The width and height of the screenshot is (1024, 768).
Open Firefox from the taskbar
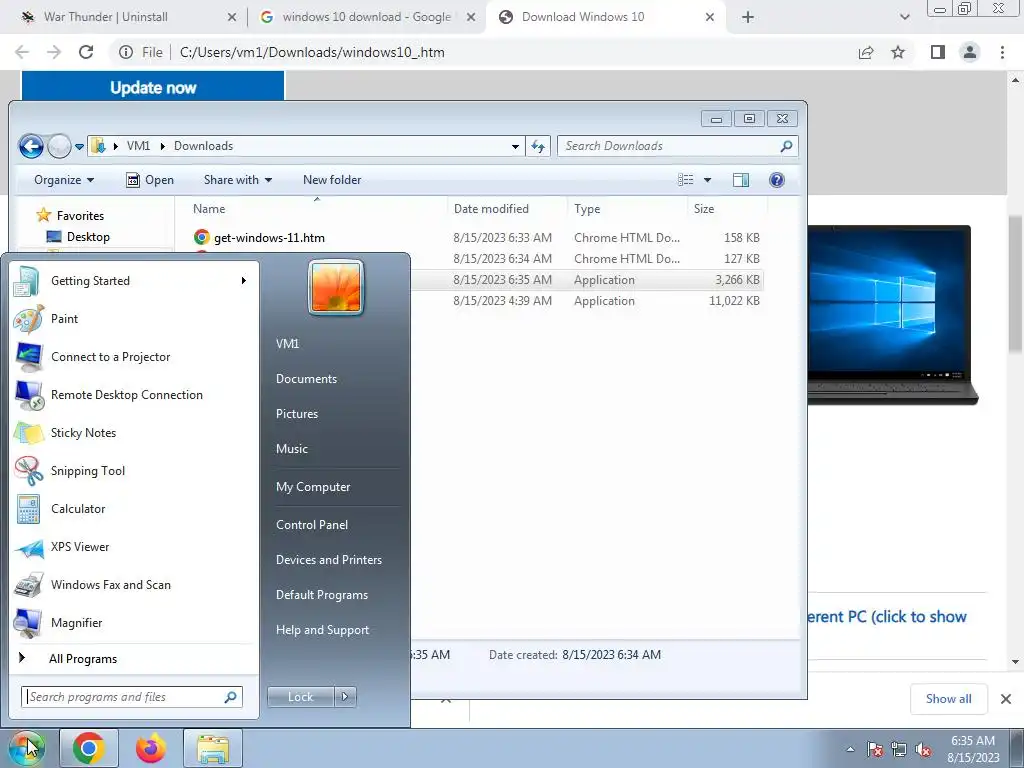pyautogui.click(x=151, y=748)
